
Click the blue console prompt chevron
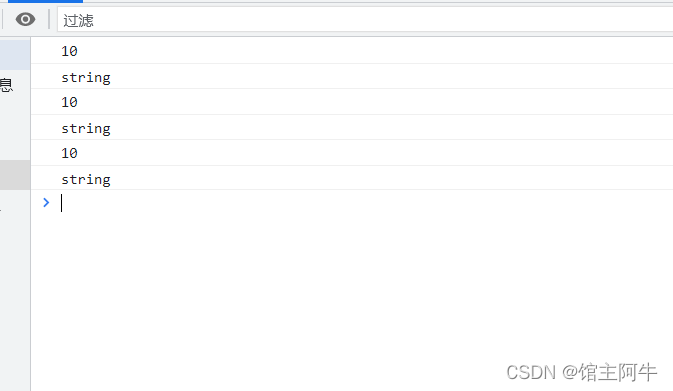click(46, 203)
